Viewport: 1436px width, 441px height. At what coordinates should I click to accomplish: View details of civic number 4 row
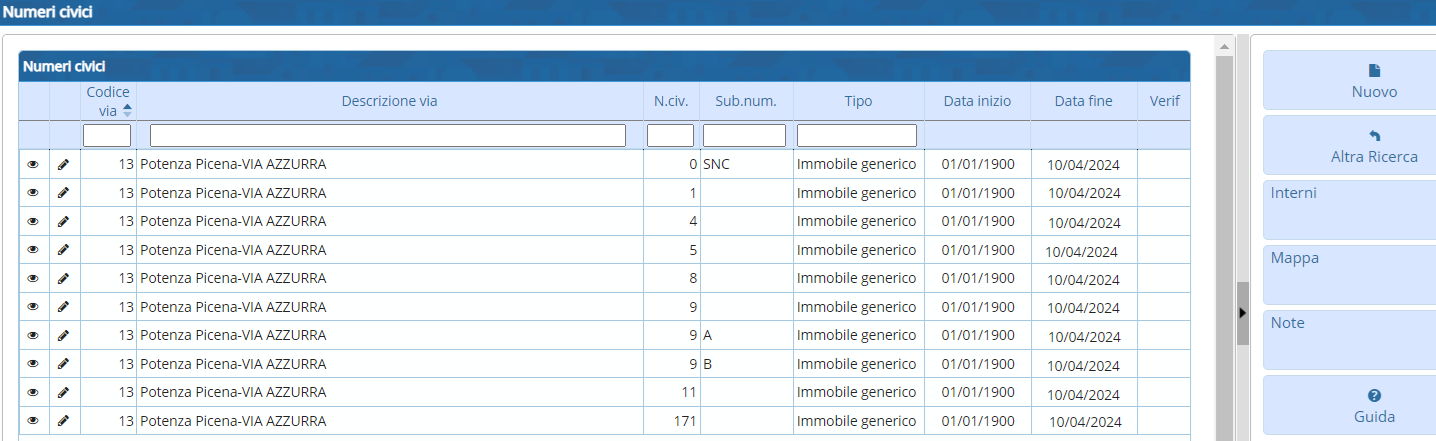click(33, 221)
